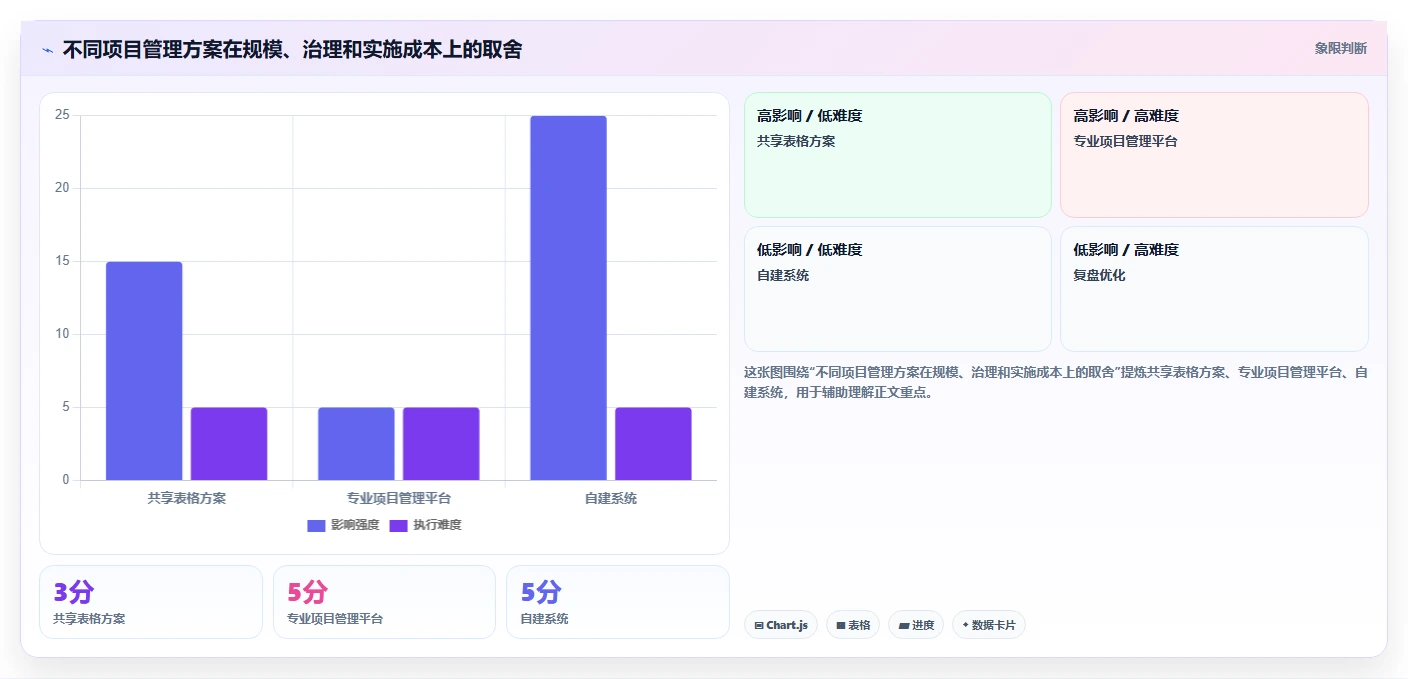Select the 自建系统 x-axis label
The height and width of the screenshot is (679, 1408).
(611, 497)
